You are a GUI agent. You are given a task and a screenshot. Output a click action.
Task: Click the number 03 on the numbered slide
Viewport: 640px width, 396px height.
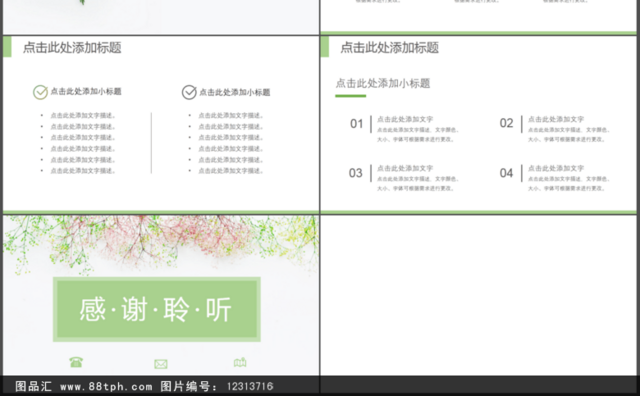(x=356, y=173)
